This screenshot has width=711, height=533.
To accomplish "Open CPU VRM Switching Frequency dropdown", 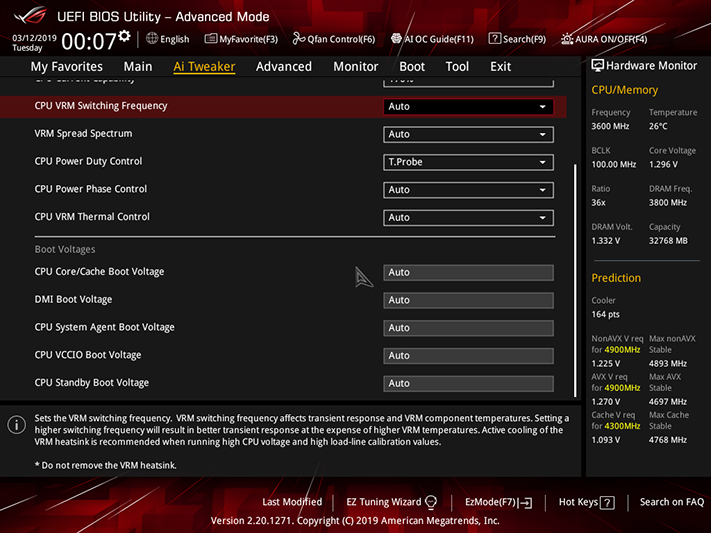I will [468, 107].
